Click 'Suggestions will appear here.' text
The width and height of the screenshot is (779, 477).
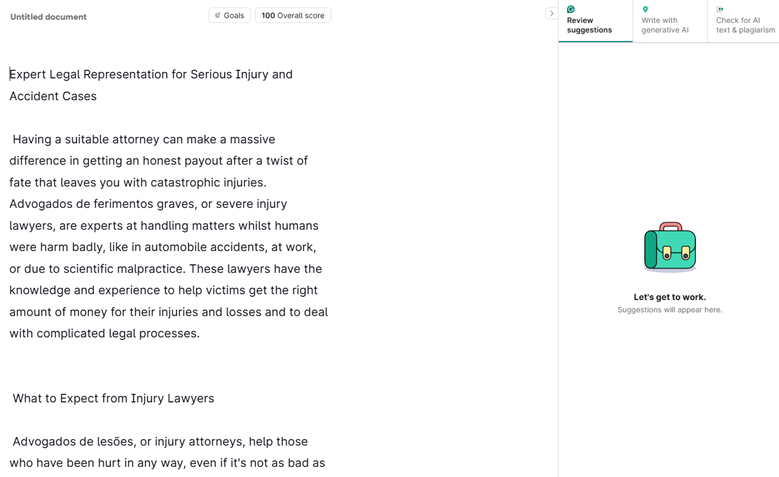point(669,310)
